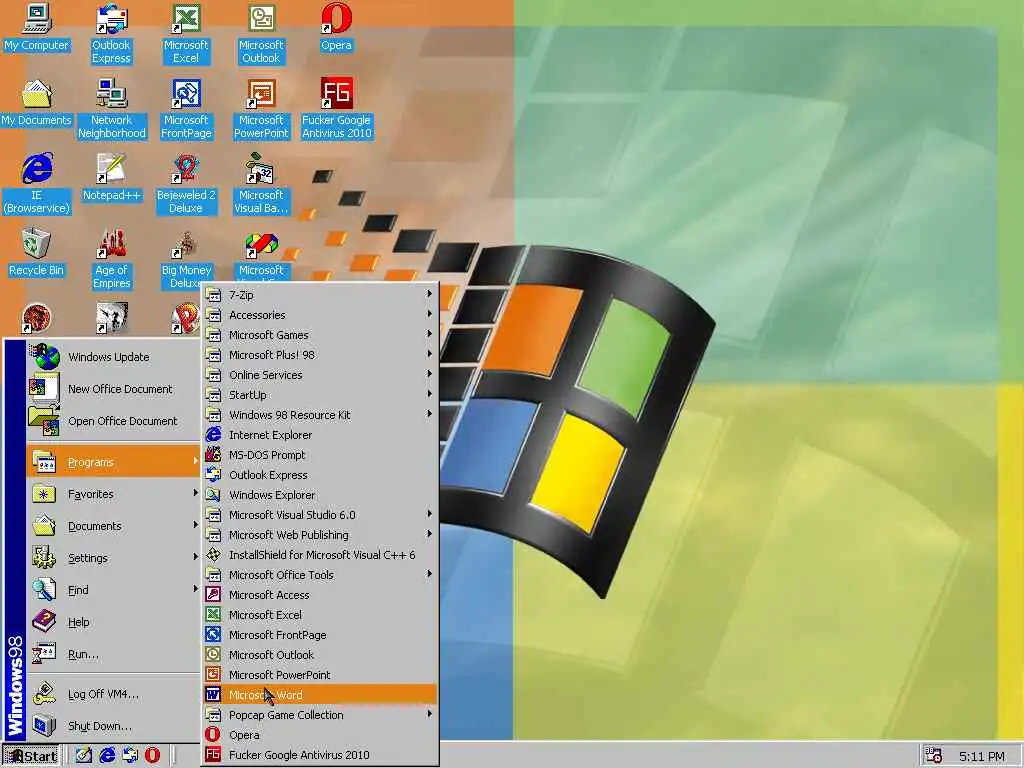The image size is (1024, 768).
Task: Launch Opera from the Quick Launch bar
Action: point(152,755)
